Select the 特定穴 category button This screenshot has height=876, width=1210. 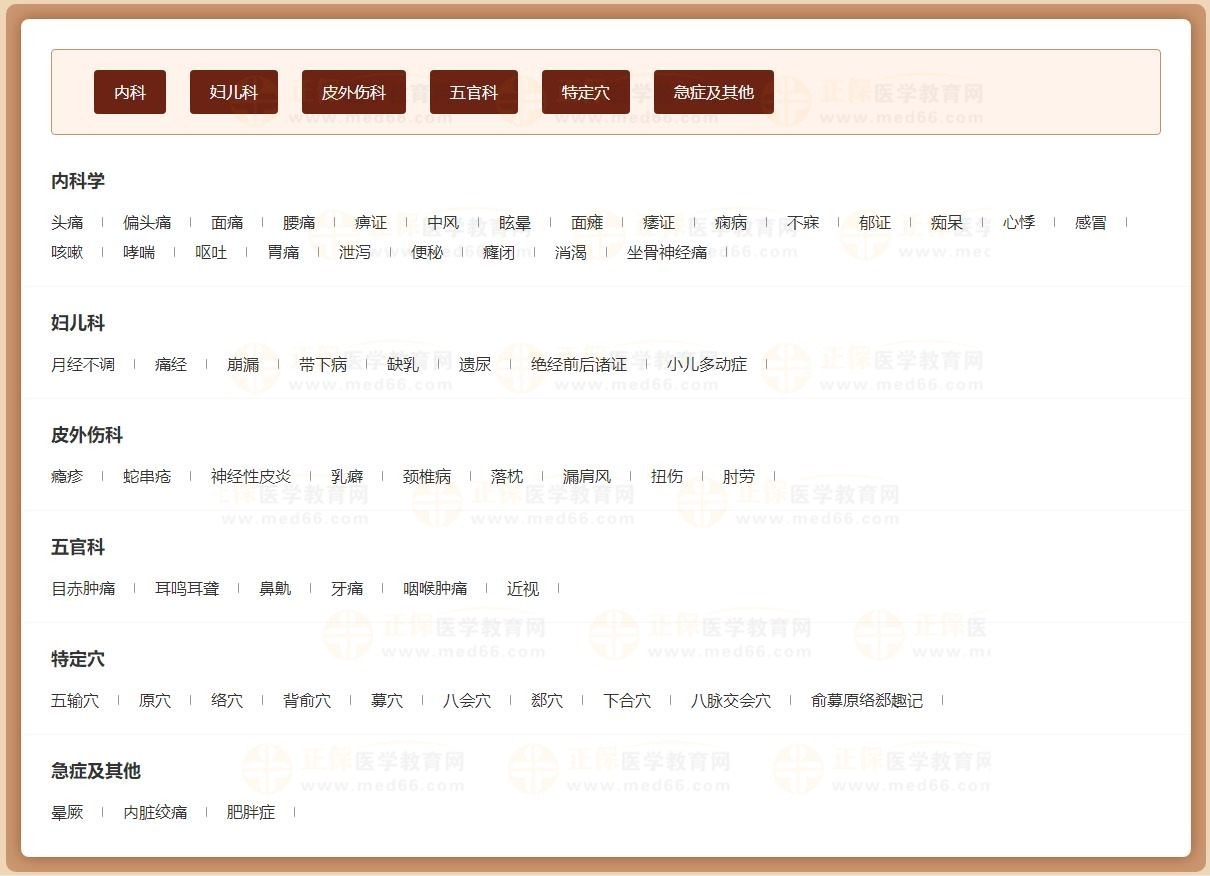tap(584, 91)
